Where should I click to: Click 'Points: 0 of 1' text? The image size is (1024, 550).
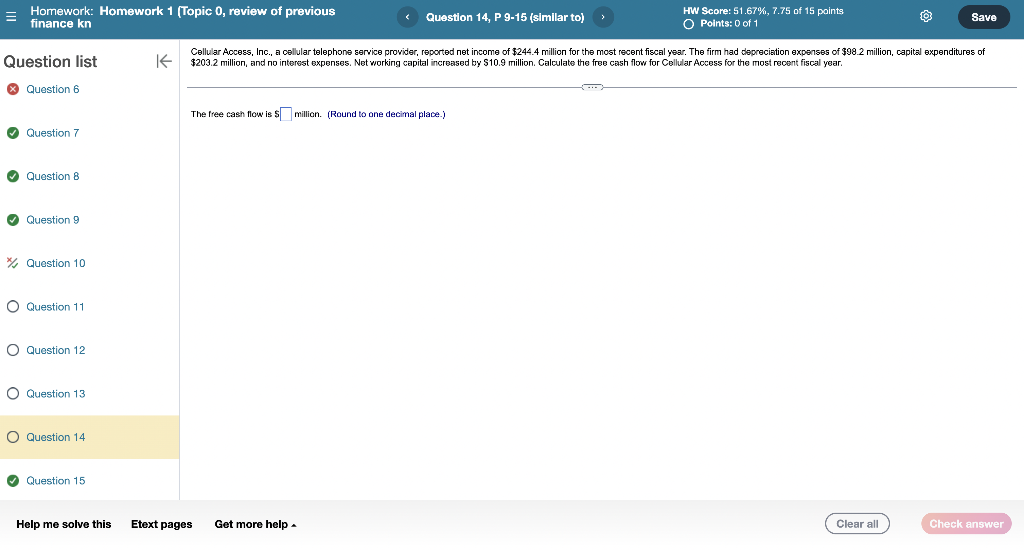729,24
